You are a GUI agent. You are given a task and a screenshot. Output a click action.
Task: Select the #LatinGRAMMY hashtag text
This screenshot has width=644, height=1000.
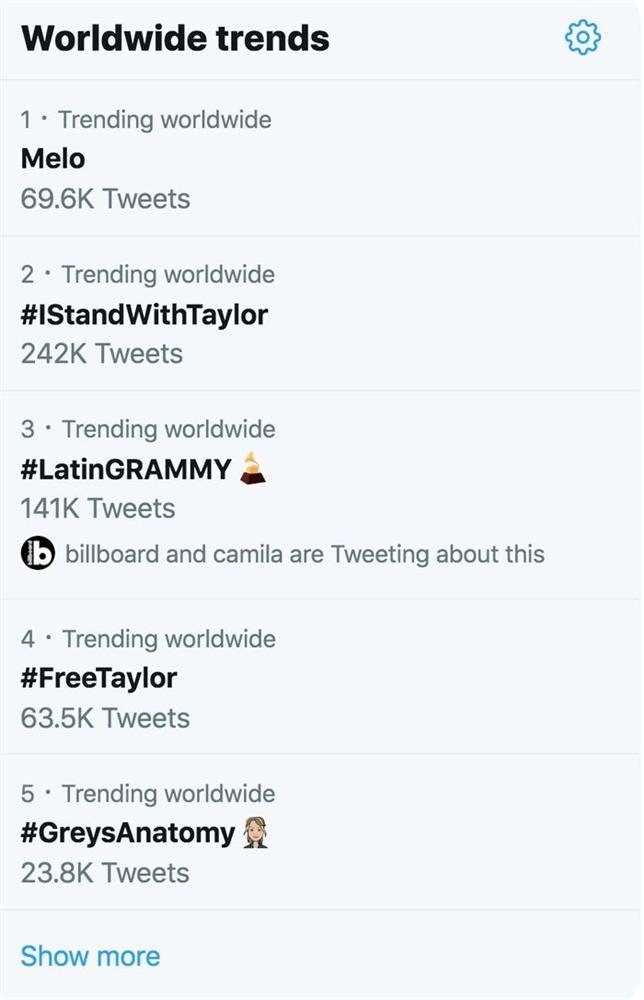pos(126,469)
